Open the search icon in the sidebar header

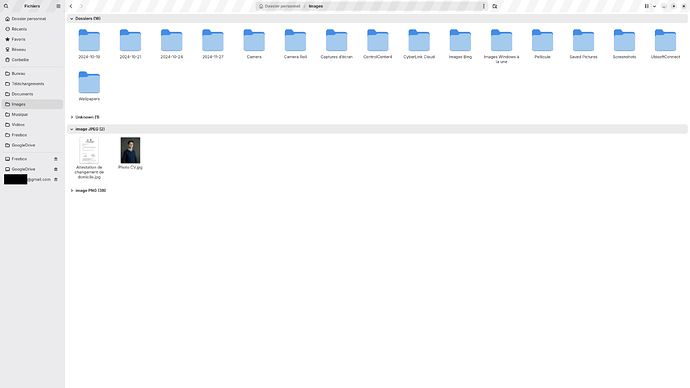tap(6, 6)
